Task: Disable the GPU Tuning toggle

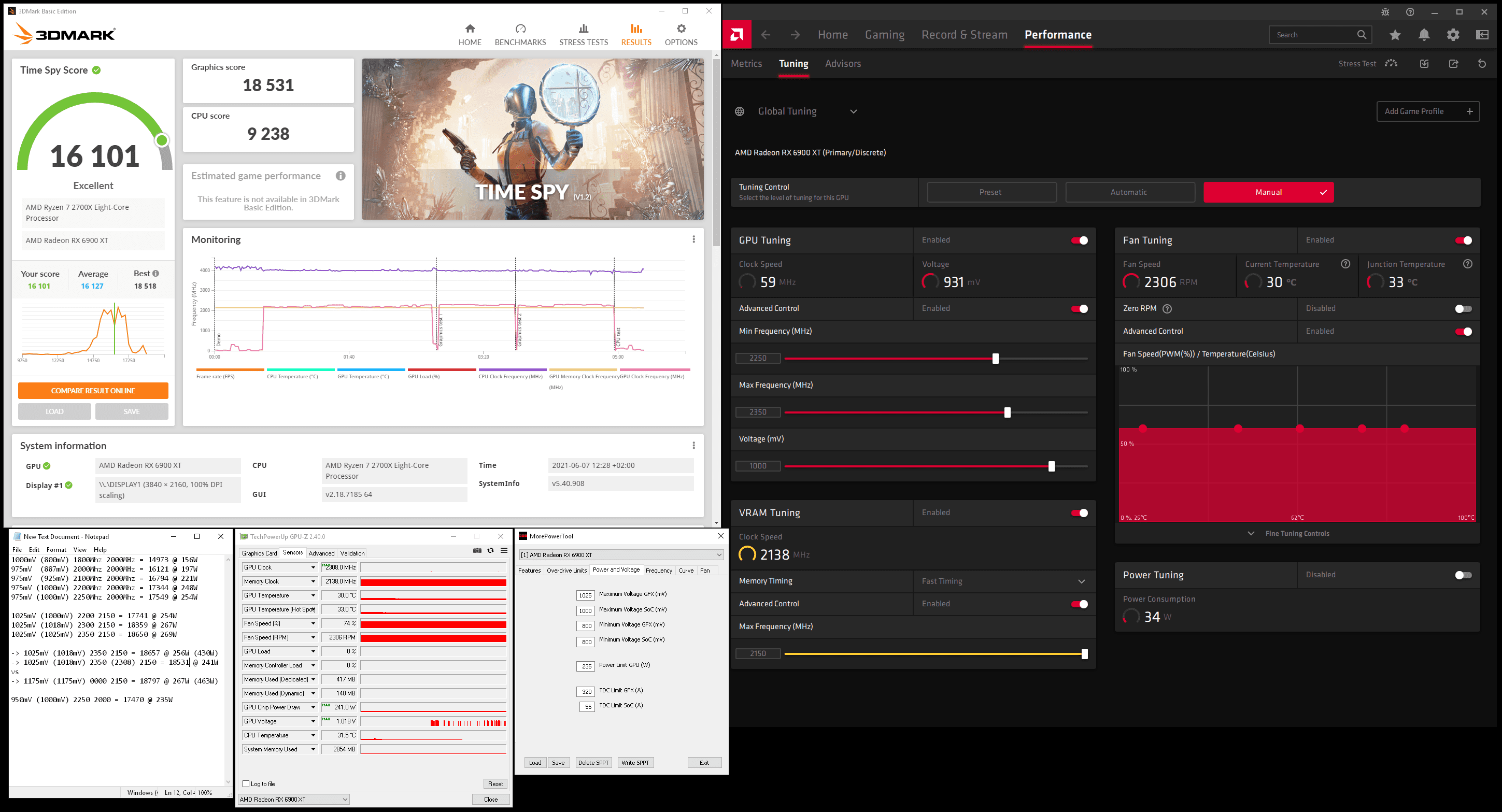Action: 1079,240
